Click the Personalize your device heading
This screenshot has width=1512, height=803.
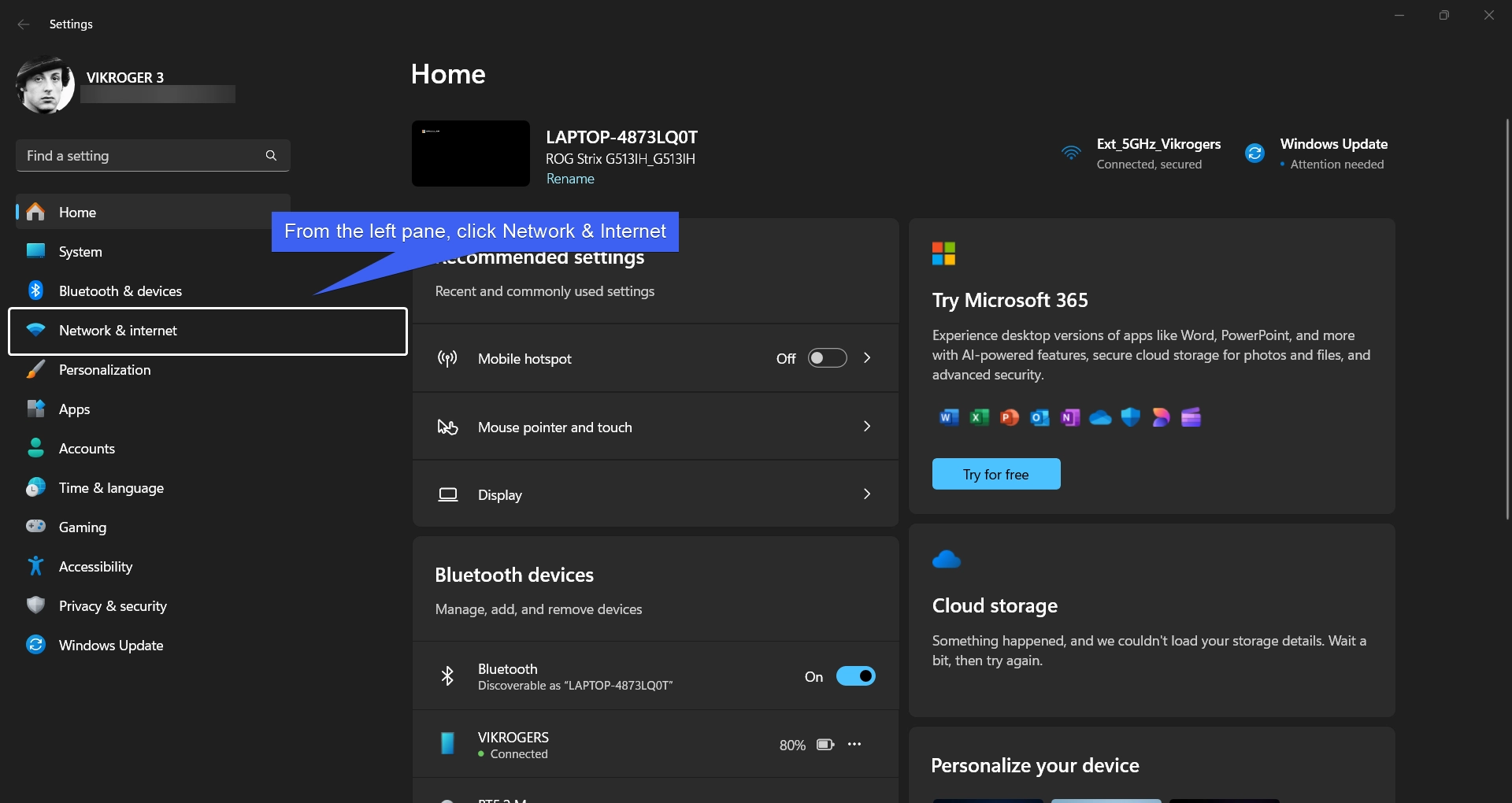[1035, 765]
